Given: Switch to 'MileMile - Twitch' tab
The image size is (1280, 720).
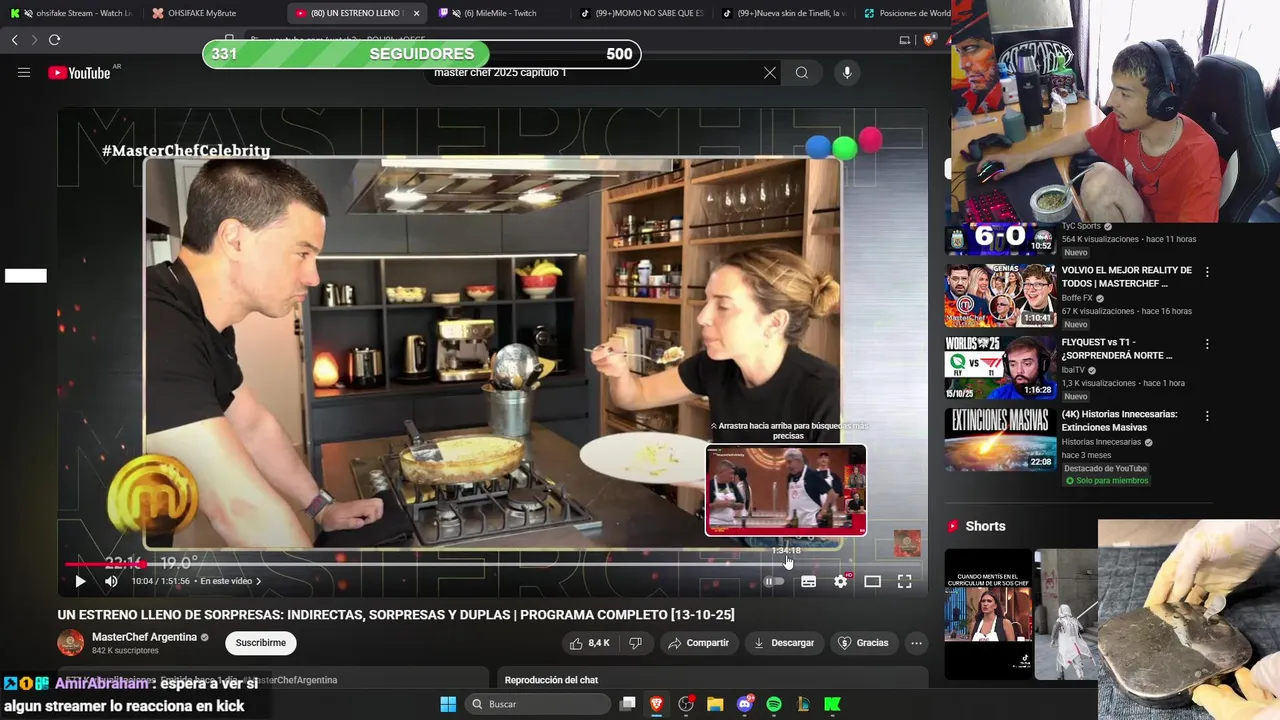Looking at the screenshot, I should pos(498,13).
